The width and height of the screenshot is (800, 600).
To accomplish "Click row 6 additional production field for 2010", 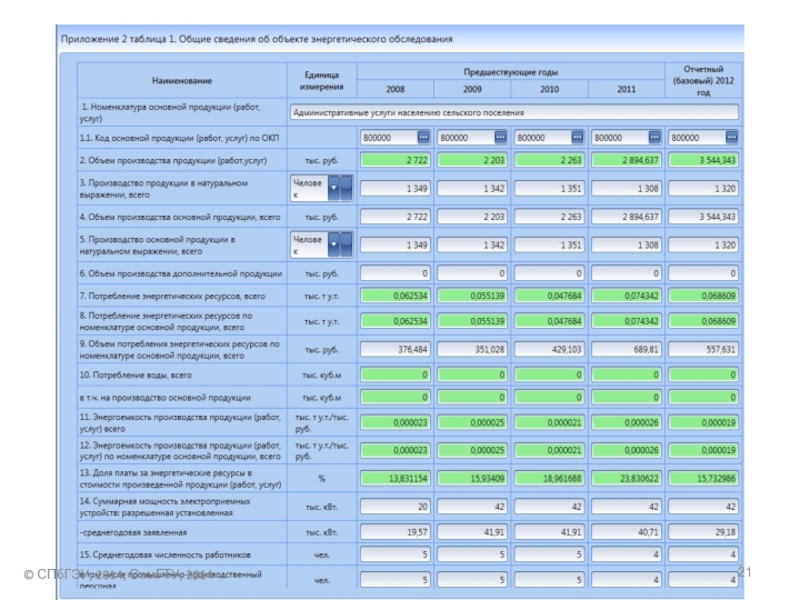I will 550,273.
